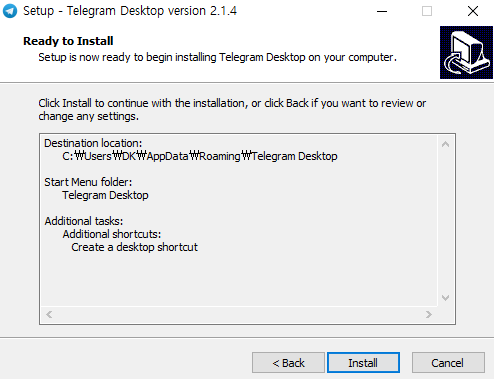This screenshot has width=494, height=379.
Task: Go back with the < Back button
Action: (288, 362)
